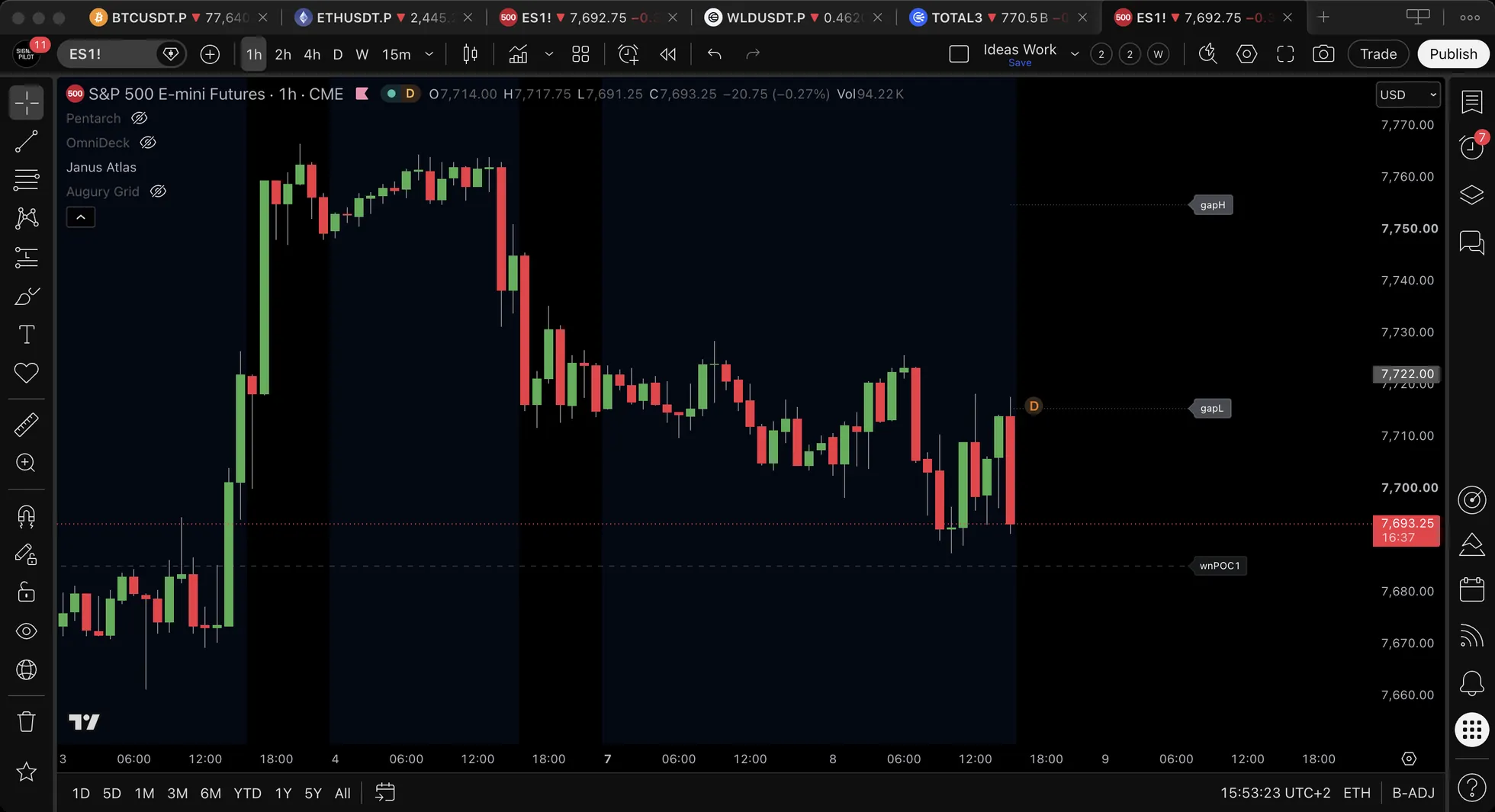1495x812 pixels.
Task: Undo the last chart action
Action: tap(715, 54)
